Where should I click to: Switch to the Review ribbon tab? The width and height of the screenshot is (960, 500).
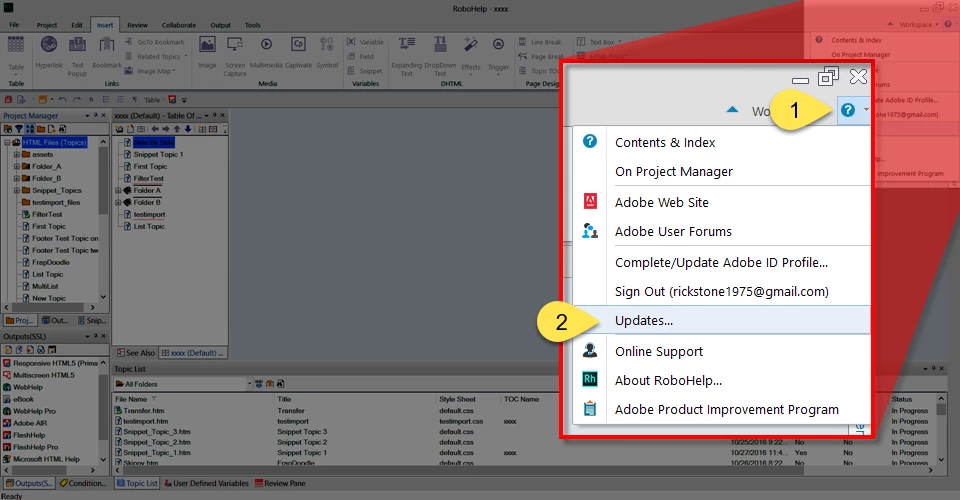pyautogui.click(x=137, y=25)
